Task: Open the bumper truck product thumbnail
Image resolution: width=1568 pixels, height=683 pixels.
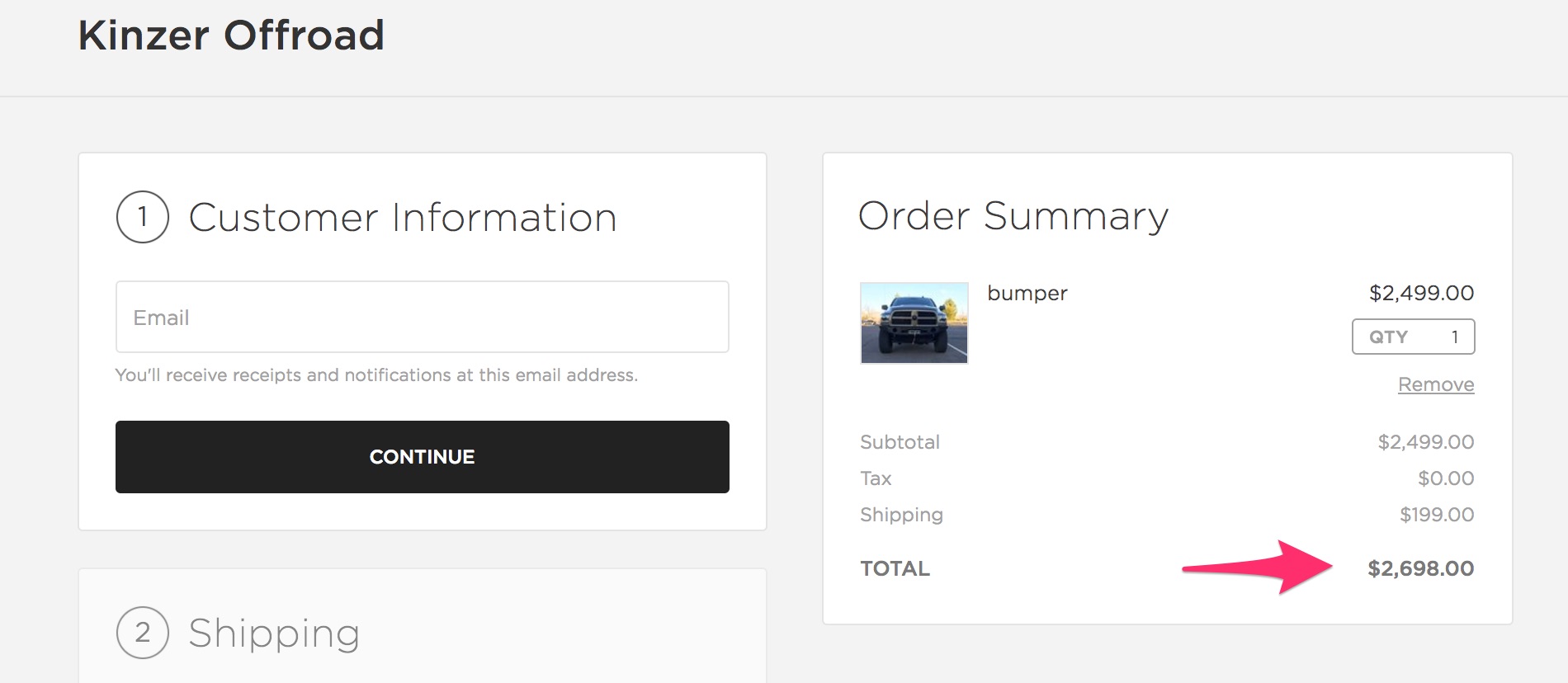Action: point(914,323)
